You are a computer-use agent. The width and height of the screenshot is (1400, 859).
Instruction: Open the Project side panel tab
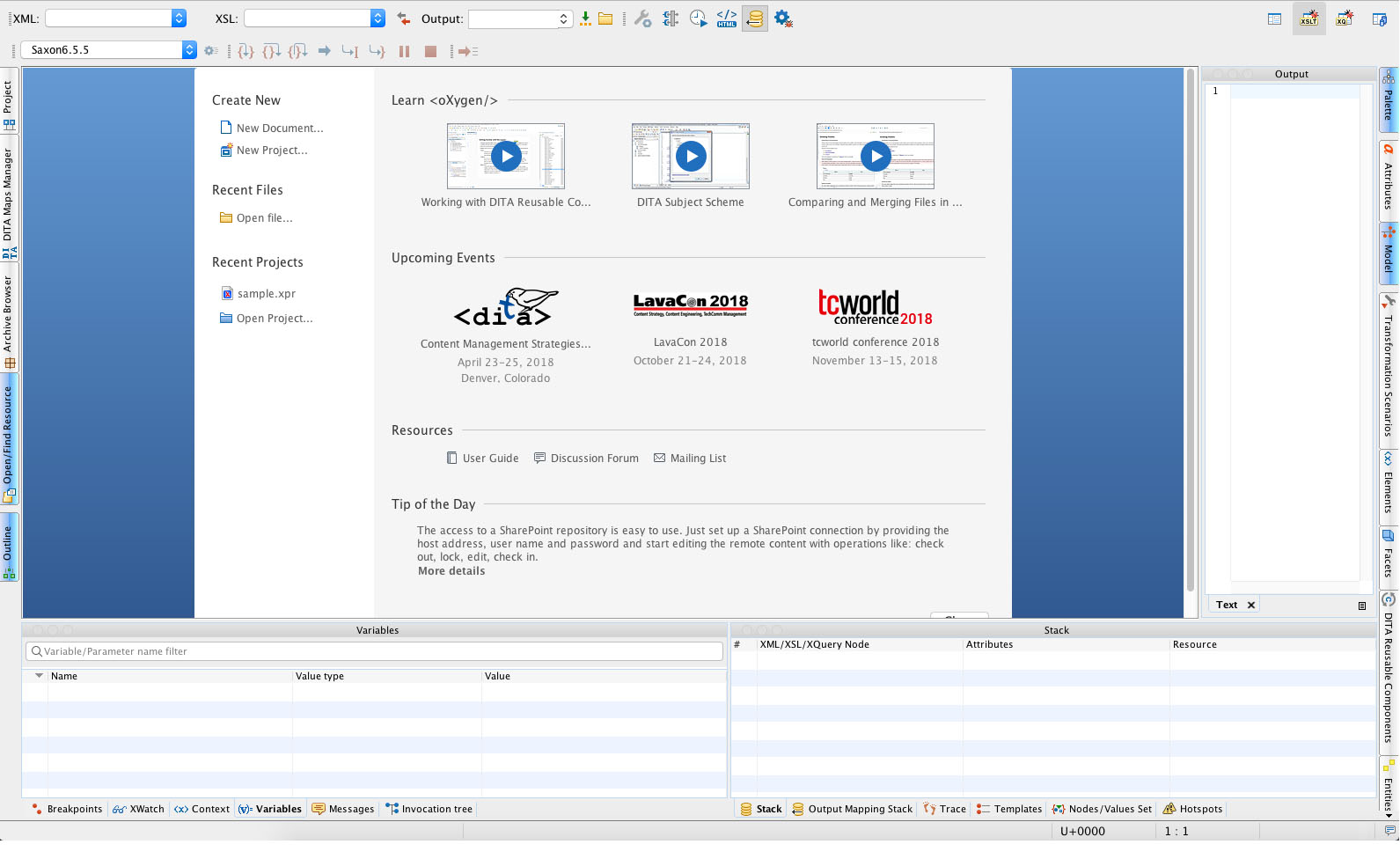click(x=9, y=105)
